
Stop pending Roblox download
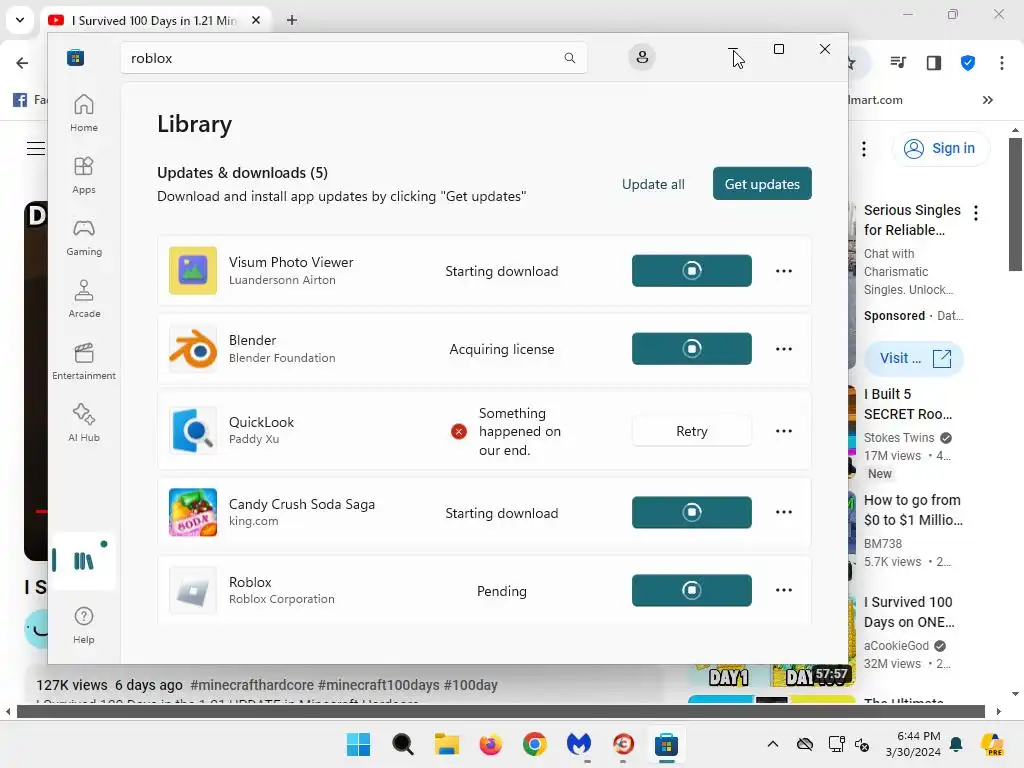tap(692, 590)
